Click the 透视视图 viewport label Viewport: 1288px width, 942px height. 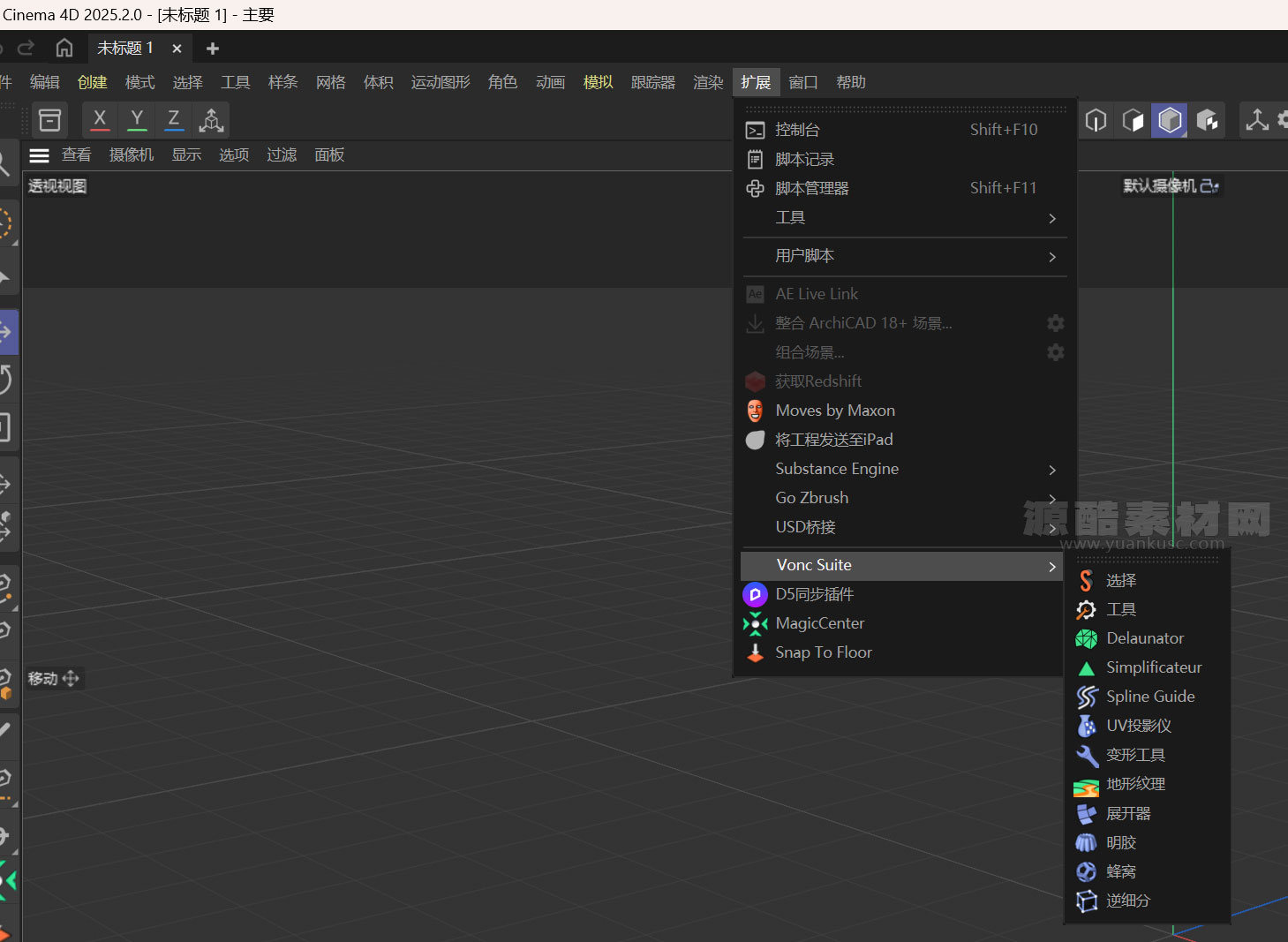click(56, 185)
